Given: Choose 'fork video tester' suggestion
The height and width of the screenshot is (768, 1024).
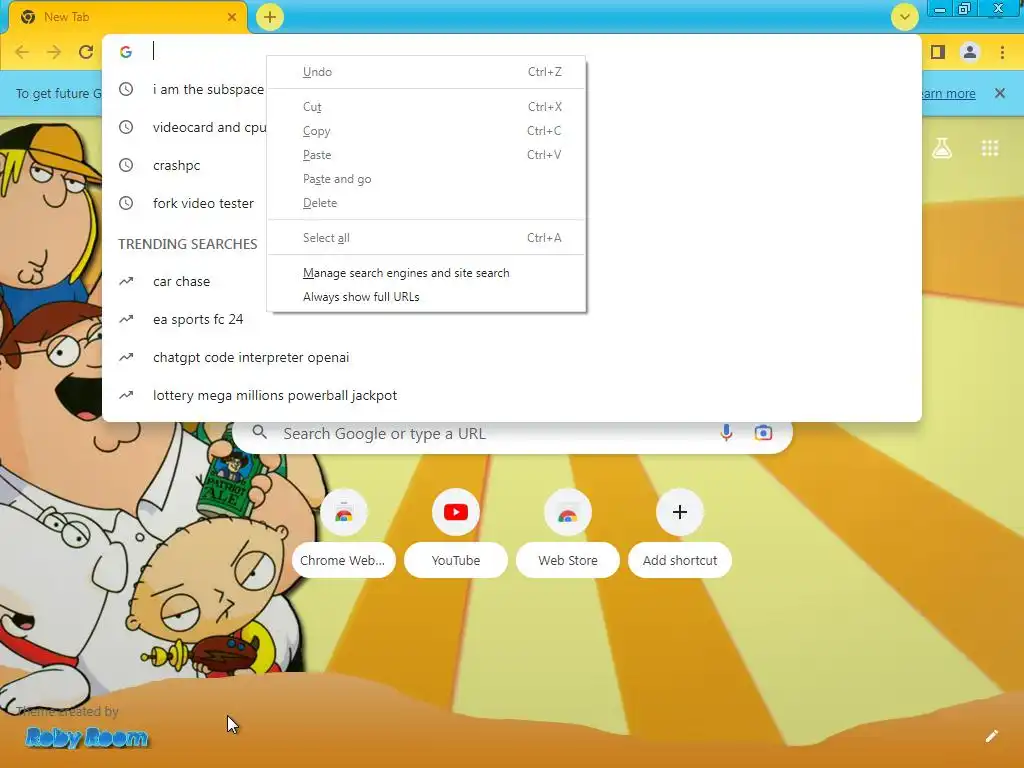Looking at the screenshot, I should point(203,203).
